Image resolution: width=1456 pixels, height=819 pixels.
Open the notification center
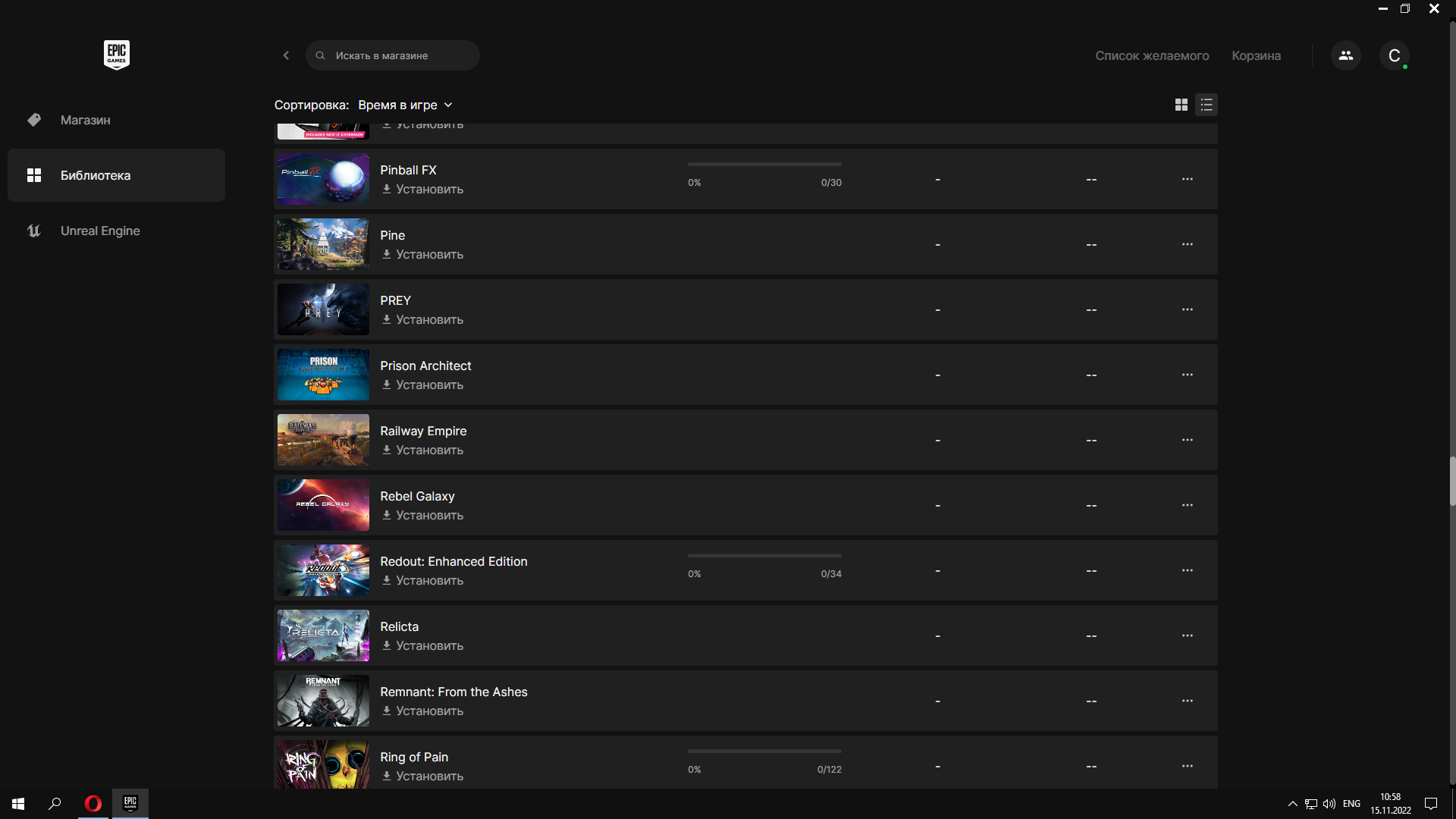click(x=1431, y=804)
